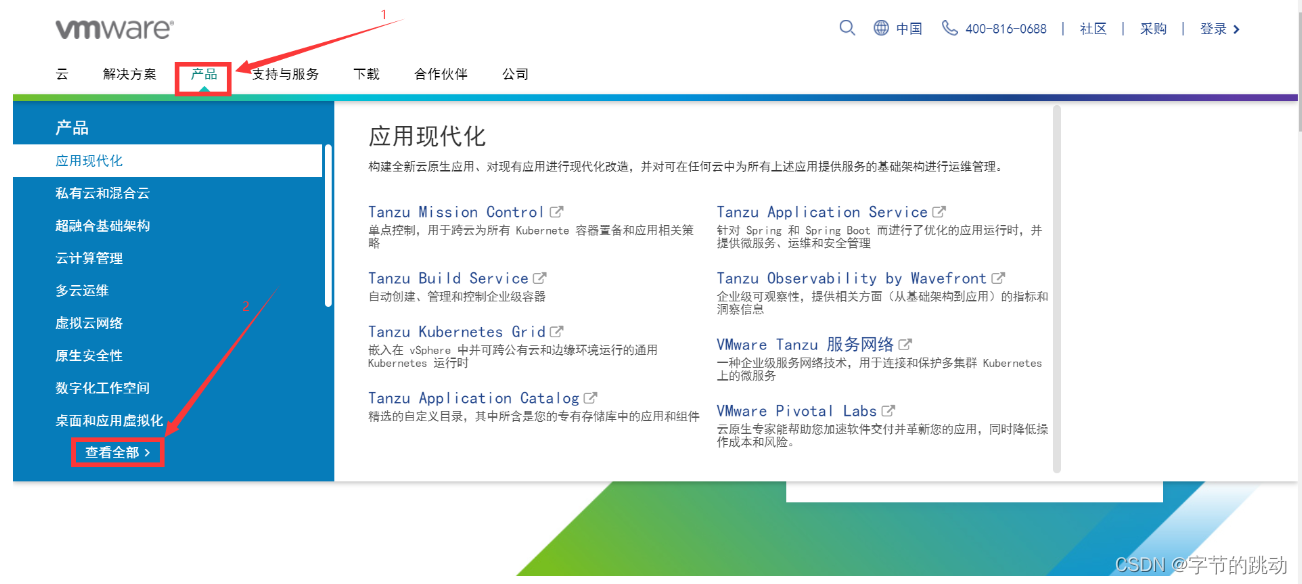
Task: Click the 应用现代化 panel heading
Action: coord(427,137)
